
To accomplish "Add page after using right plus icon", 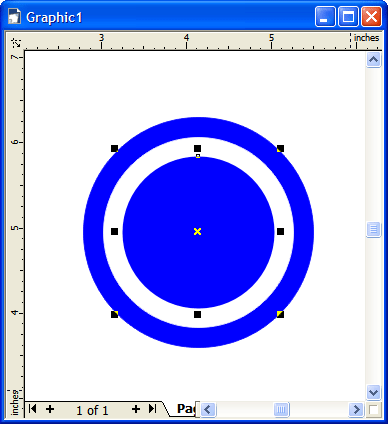I will 136,409.
